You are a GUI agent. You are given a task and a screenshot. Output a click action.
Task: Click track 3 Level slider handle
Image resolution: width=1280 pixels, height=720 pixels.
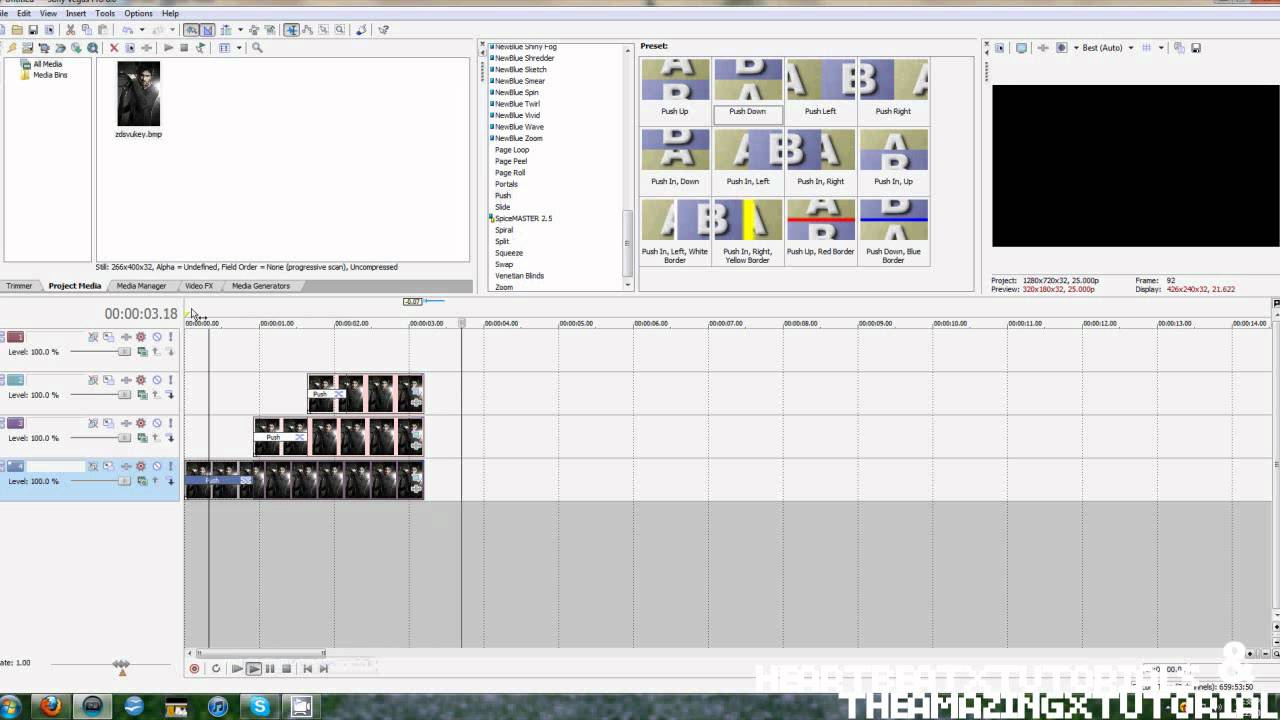coord(124,438)
